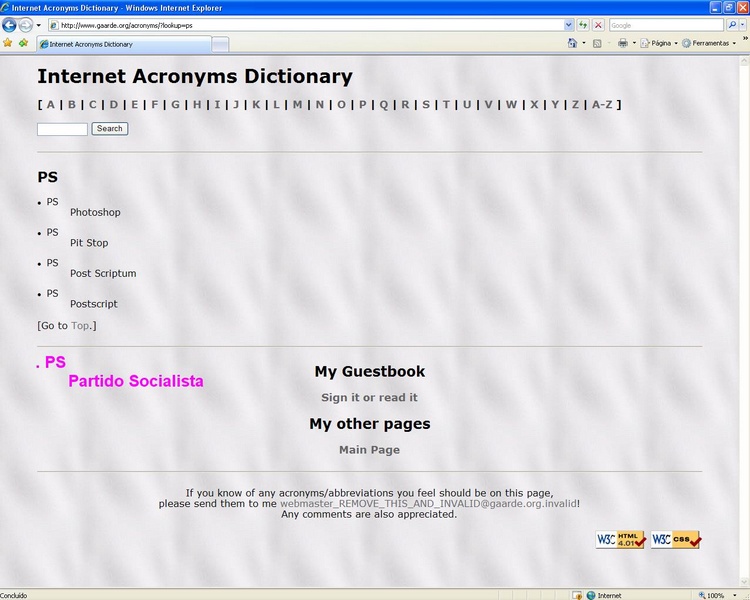Image resolution: width=750 pixels, height=600 pixels.
Task: Go to letter C index
Action: coord(92,104)
